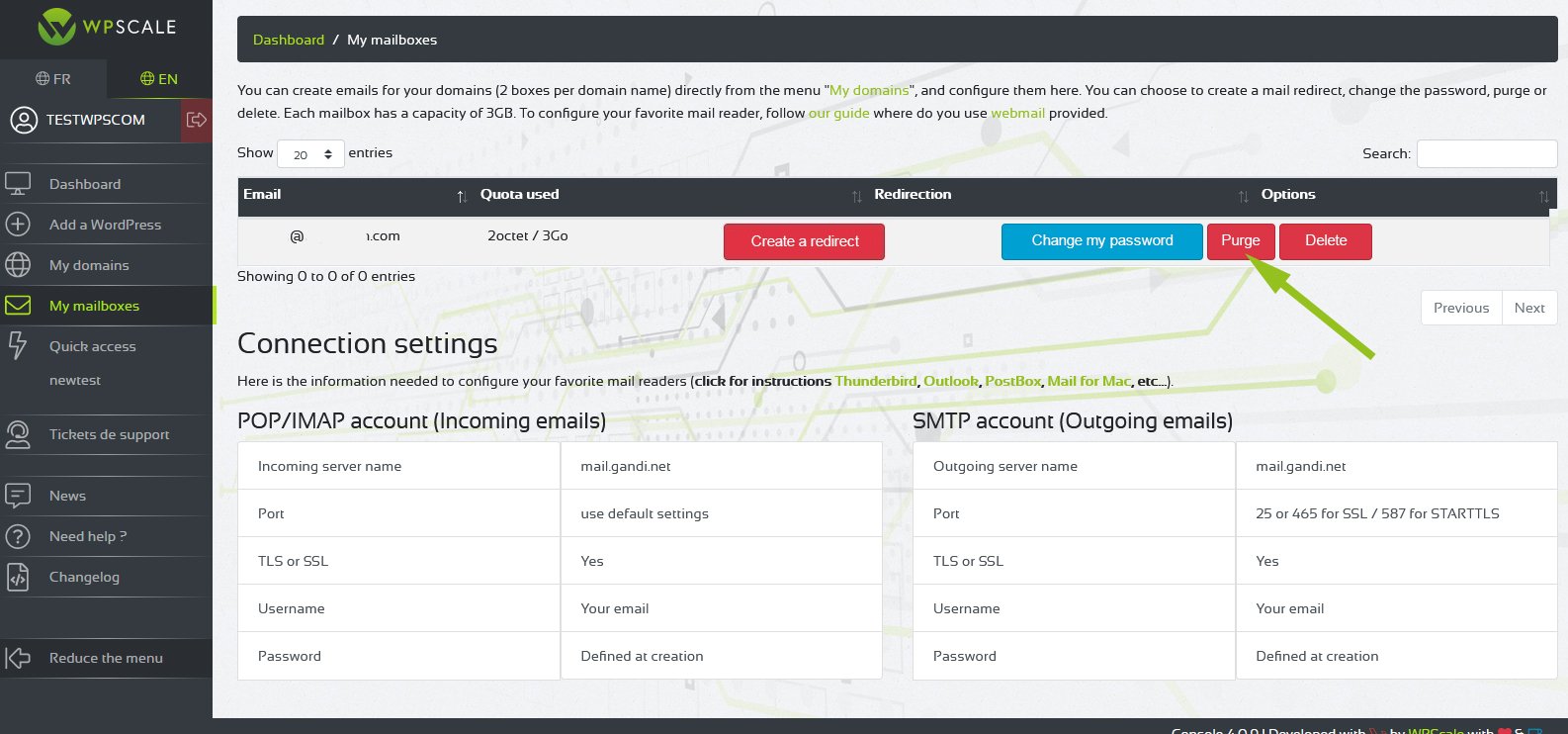Viewport: 1568px width, 734px height.
Task: Open My mailboxes in the sidebar
Action: pyautogui.click(x=94, y=306)
